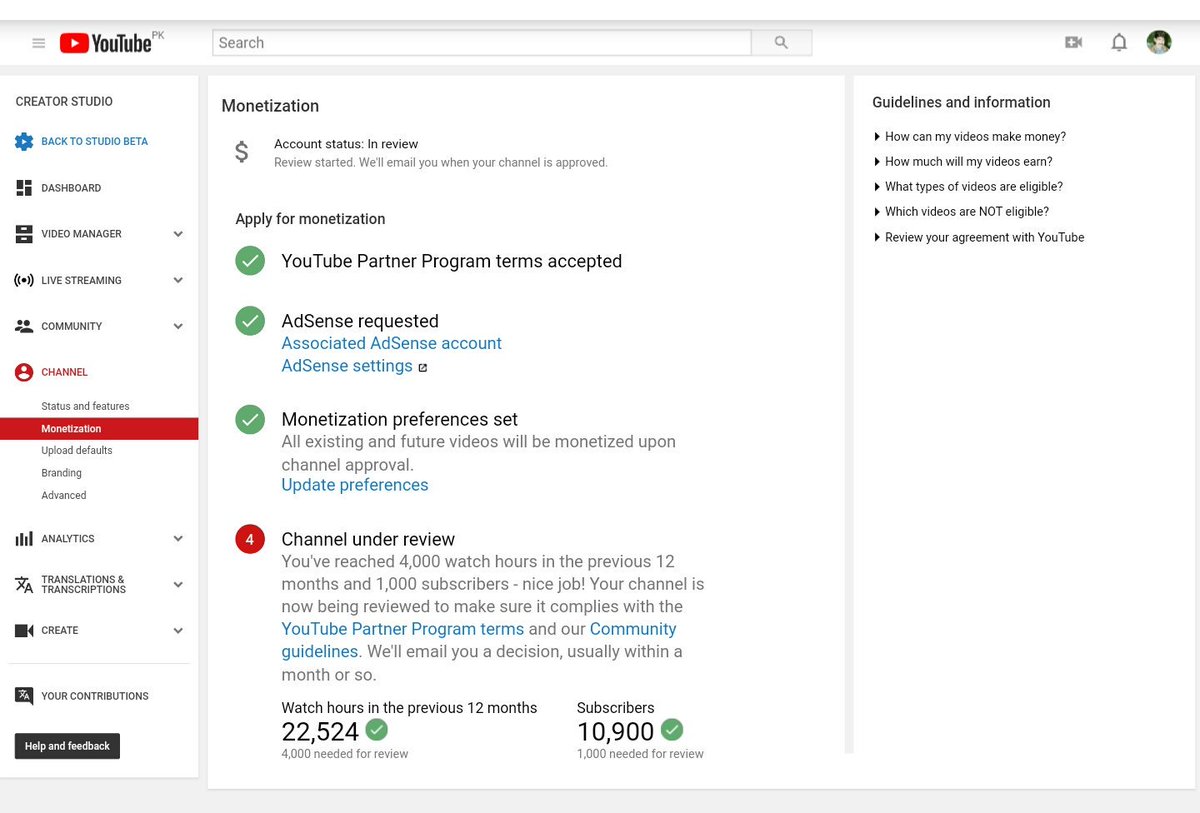Click the 10,900 subscribers value
The width and height of the screenshot is (1200, 813).
coord(615,731)
